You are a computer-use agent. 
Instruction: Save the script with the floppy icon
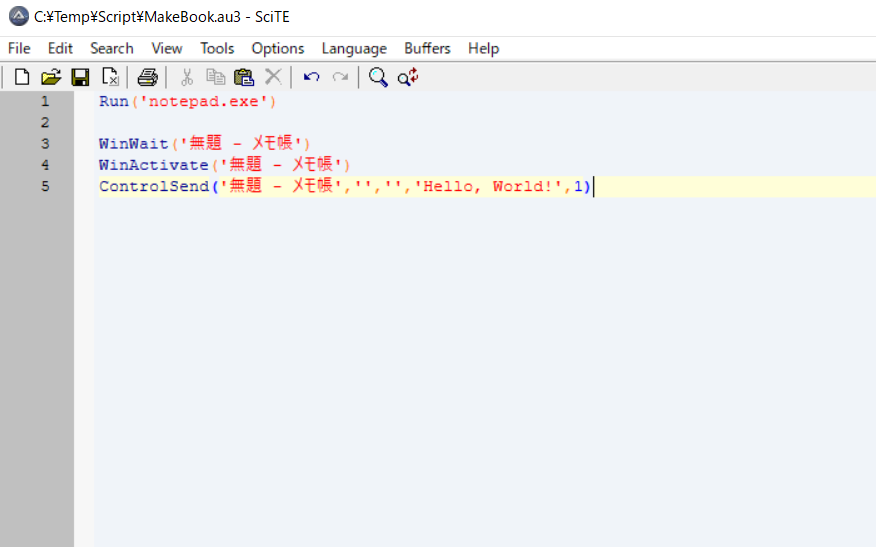pyautogui.click(x=80, y=77)
